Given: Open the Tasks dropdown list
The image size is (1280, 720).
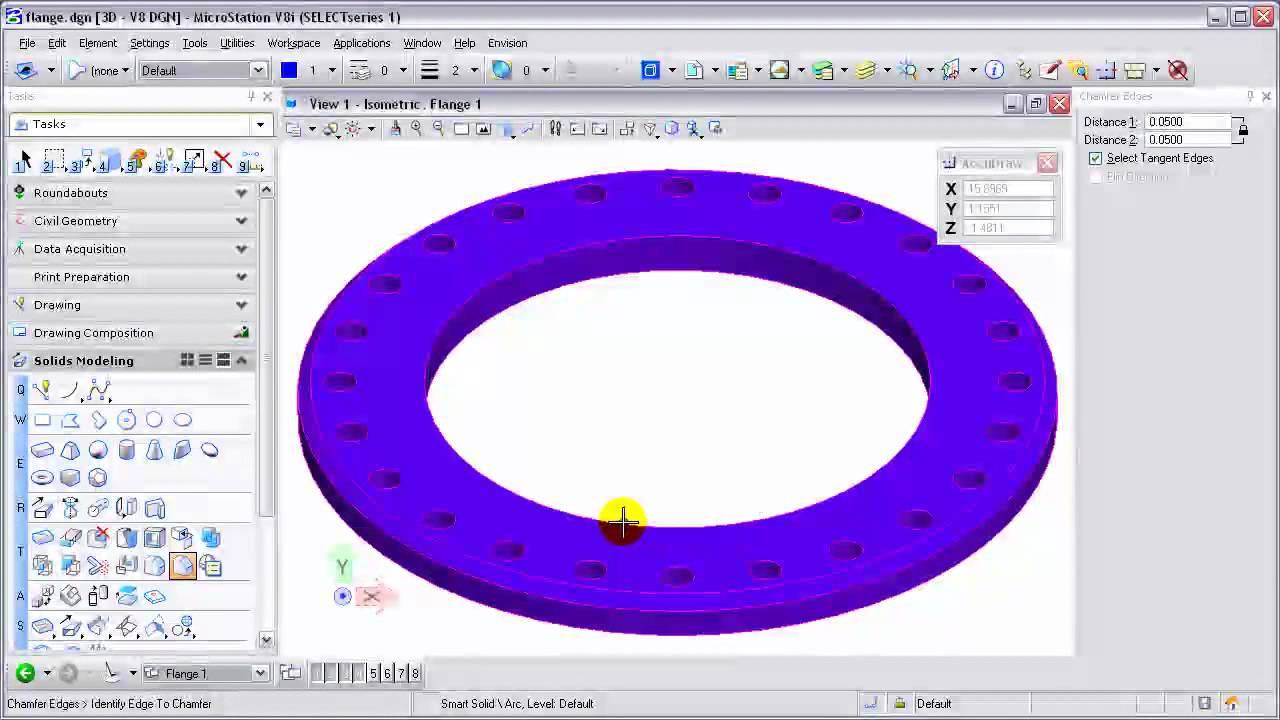Looking at the screenshot, I should 260,124.
